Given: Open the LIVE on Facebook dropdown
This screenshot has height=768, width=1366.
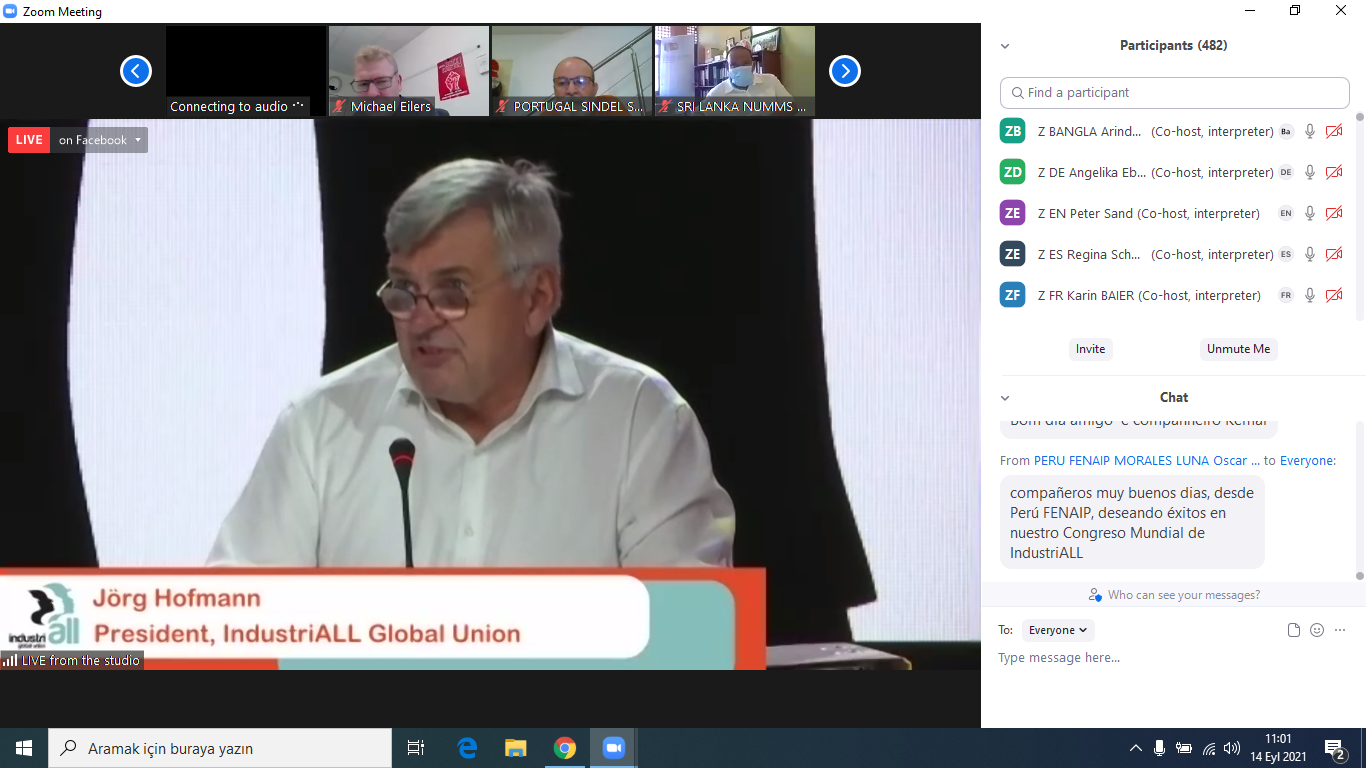Looking at the screenshot, I should coord(98,140).
